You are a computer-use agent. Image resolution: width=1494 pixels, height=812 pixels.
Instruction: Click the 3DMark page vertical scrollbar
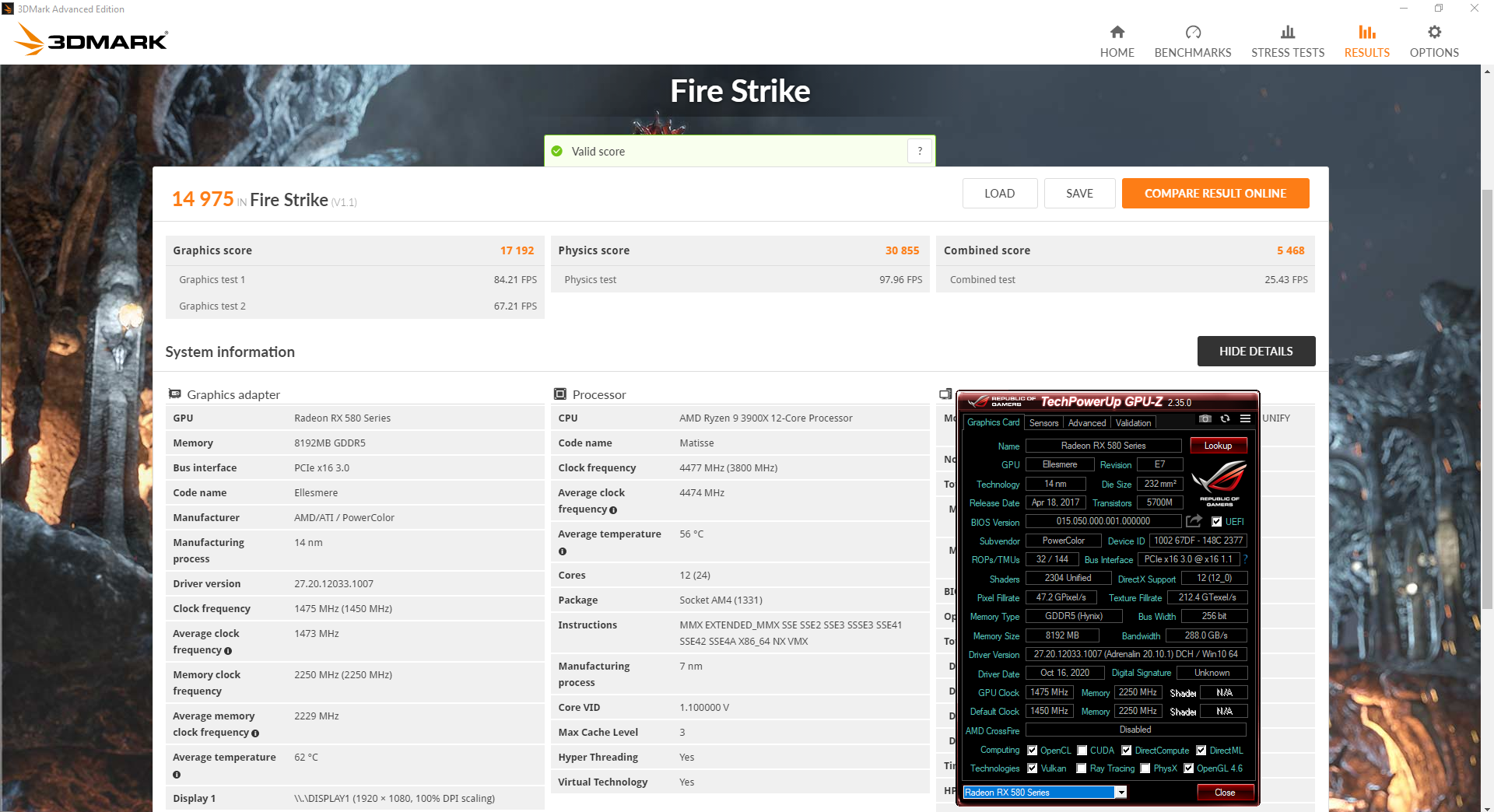(x=1487, y=398)
